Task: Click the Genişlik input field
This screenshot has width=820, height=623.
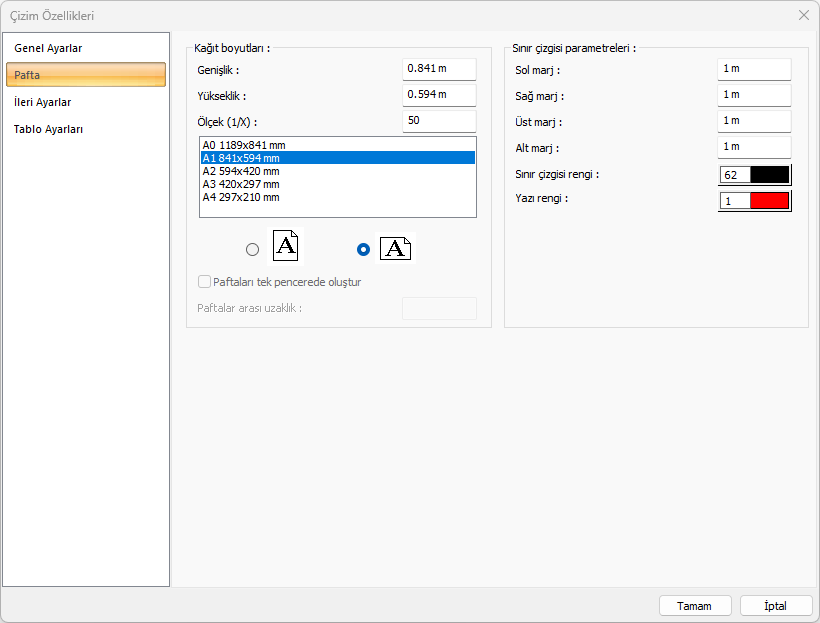Action: click(x=439, y=69)
